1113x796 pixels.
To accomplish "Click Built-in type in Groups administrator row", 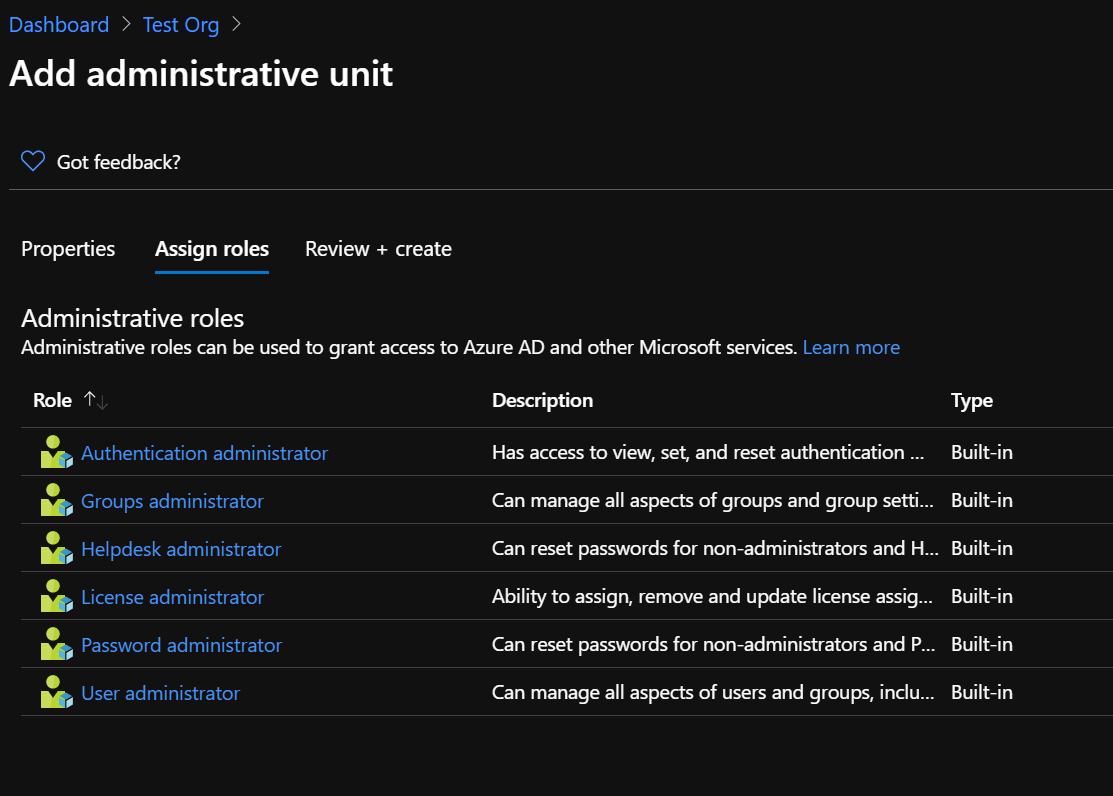I will click(982, 501).
